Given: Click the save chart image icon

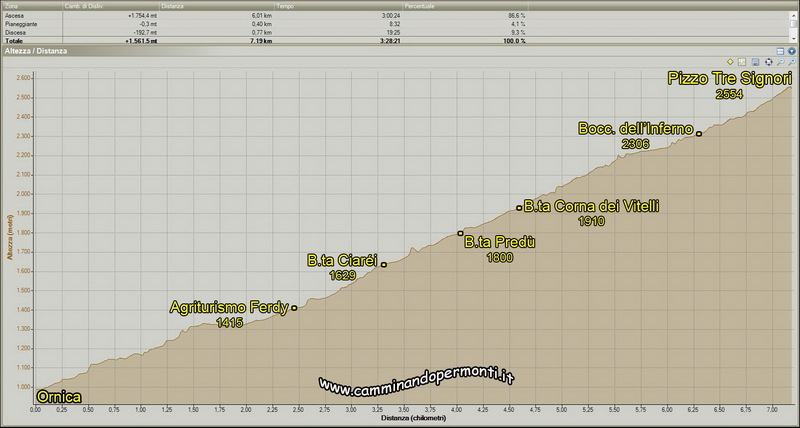Looking at the screenshot, I should [x=756, y=62].
